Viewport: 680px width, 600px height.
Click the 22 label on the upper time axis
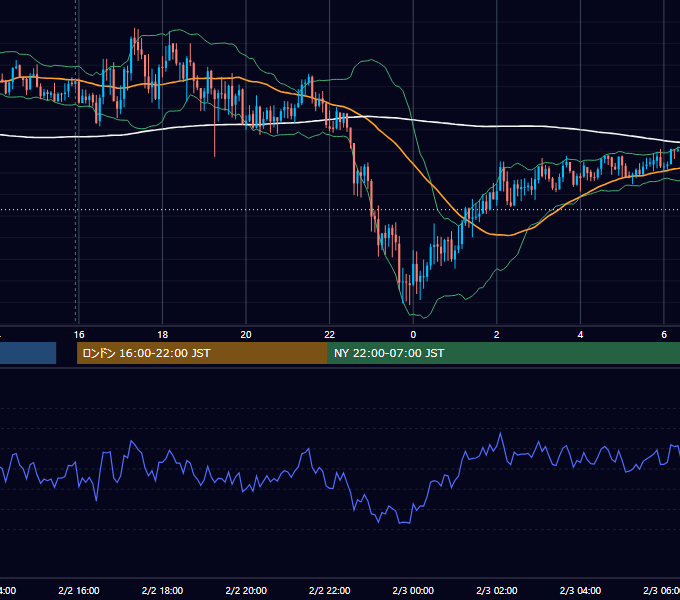(x=330, y=334)
